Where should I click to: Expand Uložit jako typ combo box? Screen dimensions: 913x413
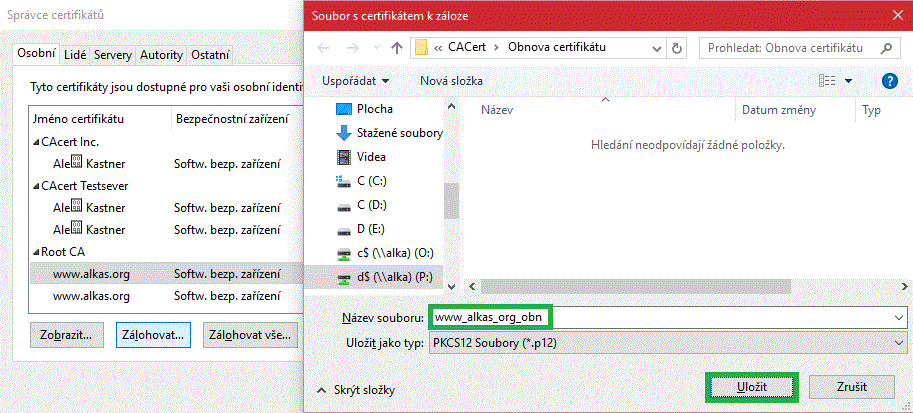669,344
